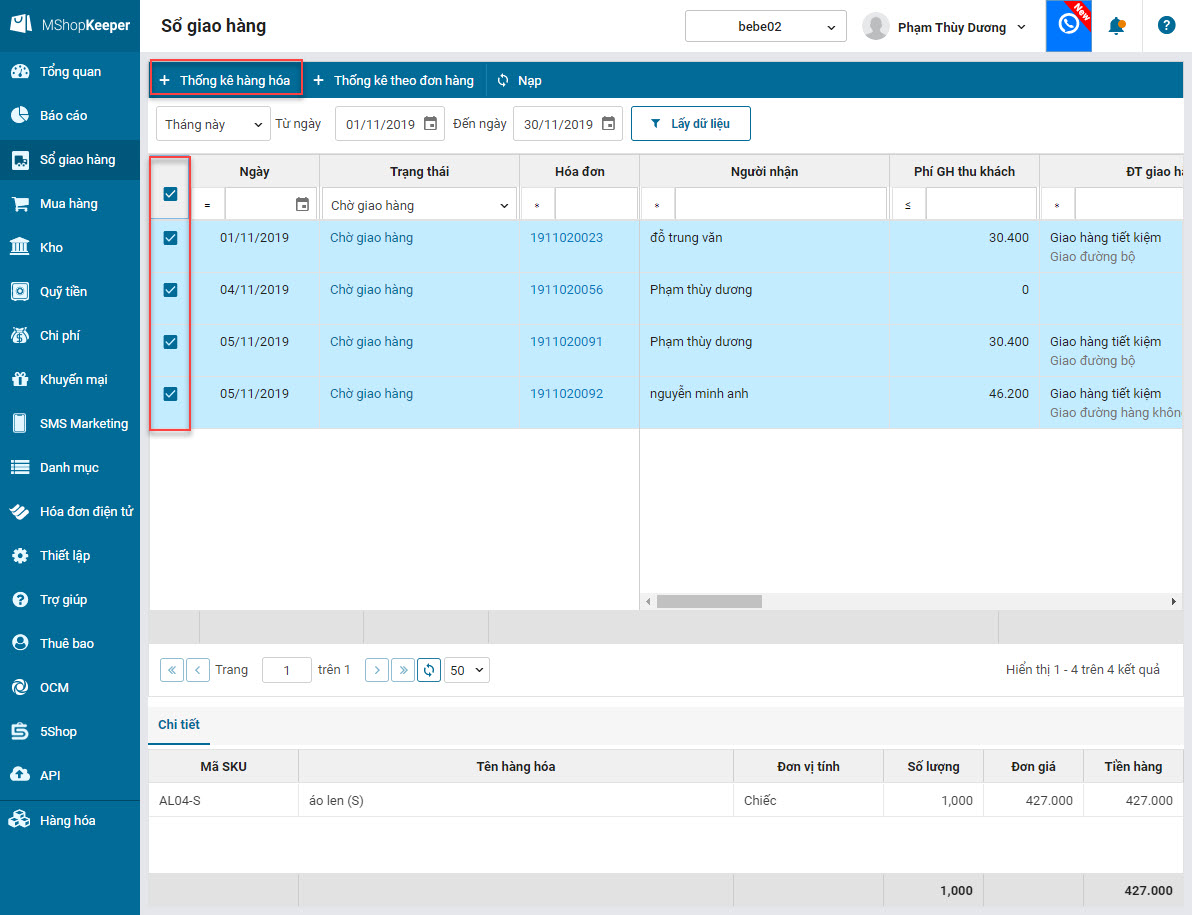
Task: Open the Trạng thái filter dropdown
Action: click(419, 206)
